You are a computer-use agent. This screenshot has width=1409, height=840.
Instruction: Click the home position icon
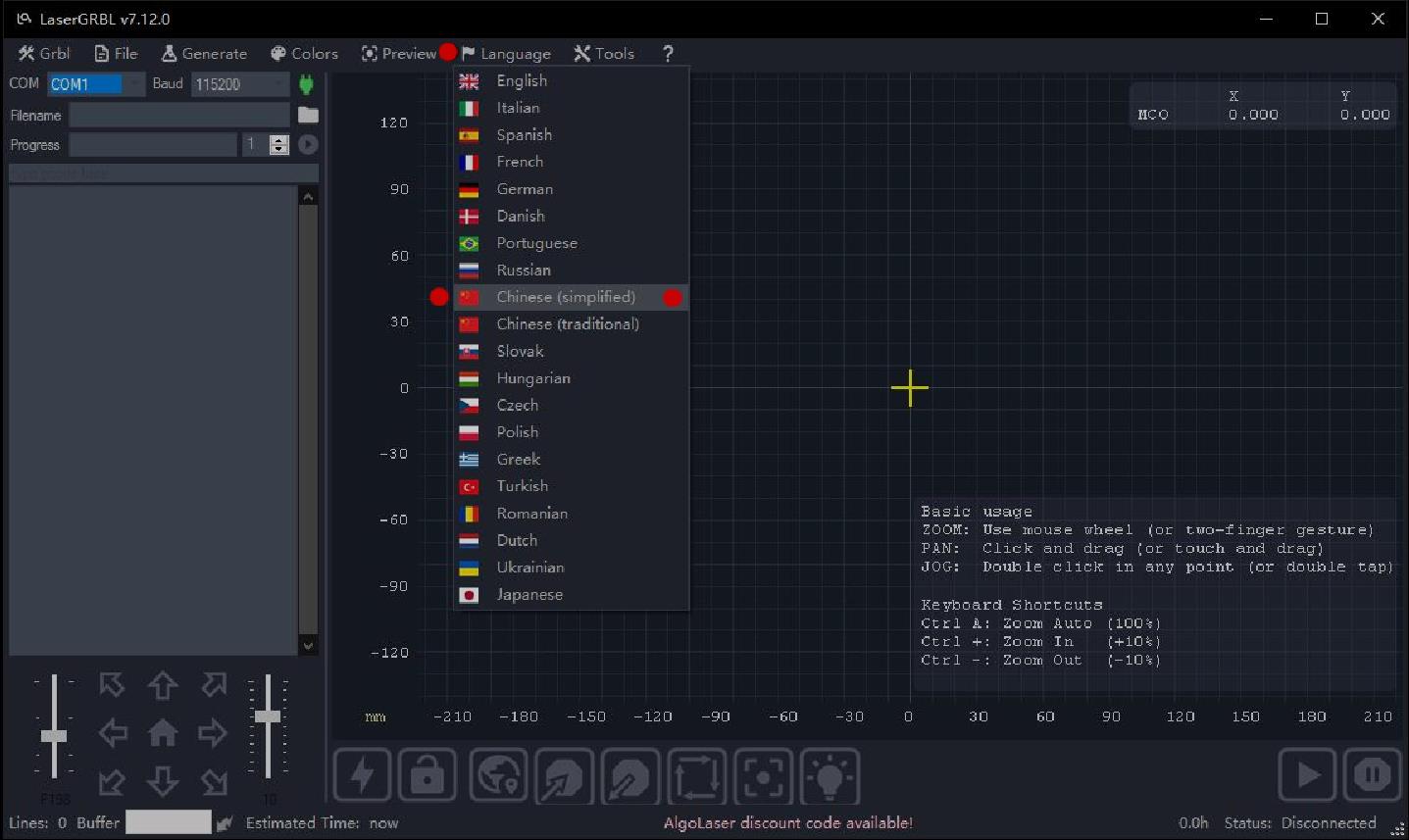(x=163, y=732)
